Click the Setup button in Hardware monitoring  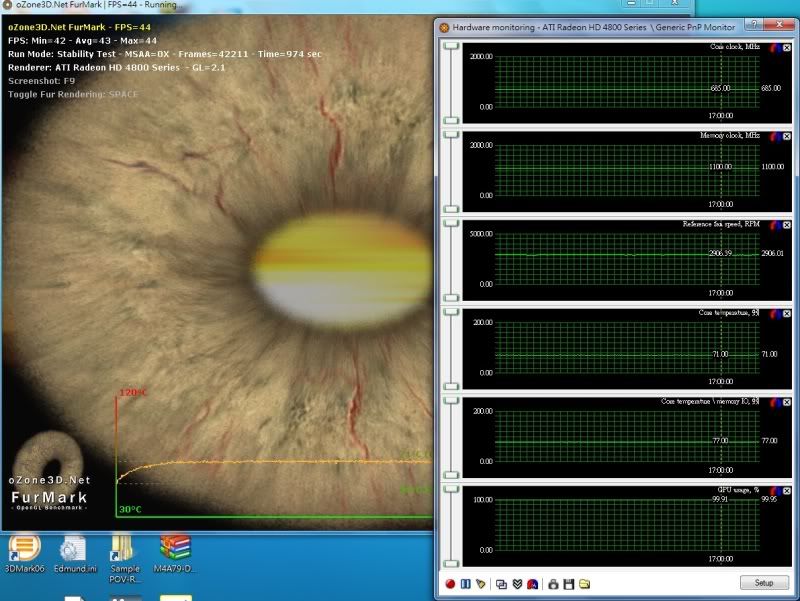point(764,583)
